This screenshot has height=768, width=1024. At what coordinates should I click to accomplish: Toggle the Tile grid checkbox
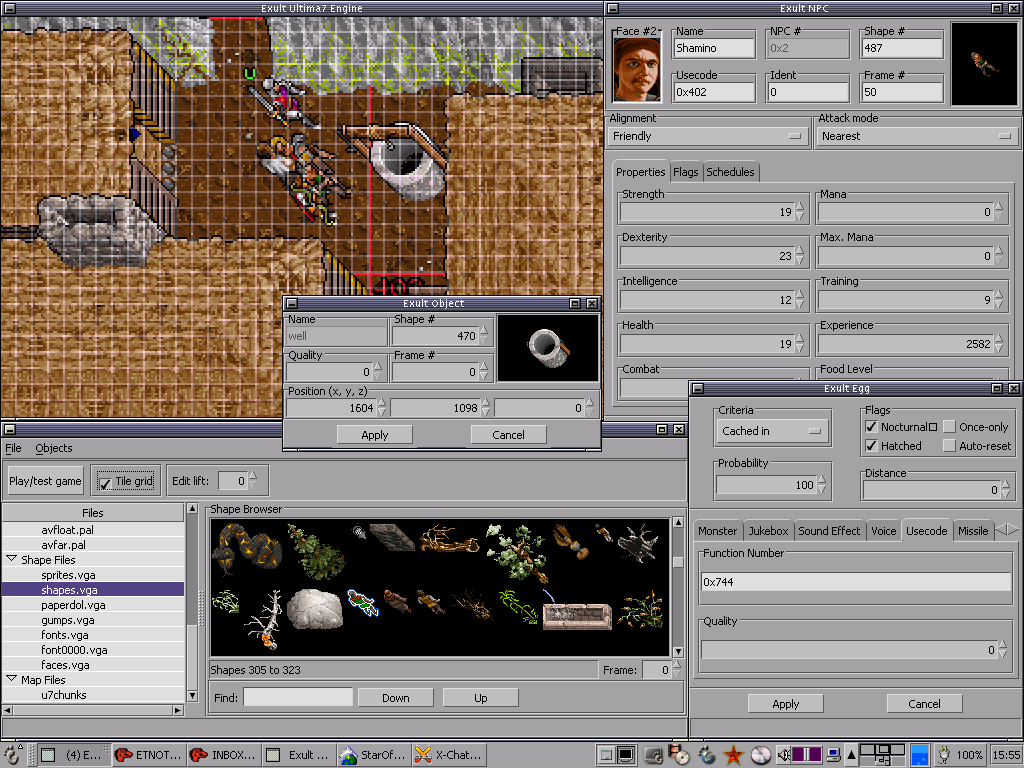point(106,483)
